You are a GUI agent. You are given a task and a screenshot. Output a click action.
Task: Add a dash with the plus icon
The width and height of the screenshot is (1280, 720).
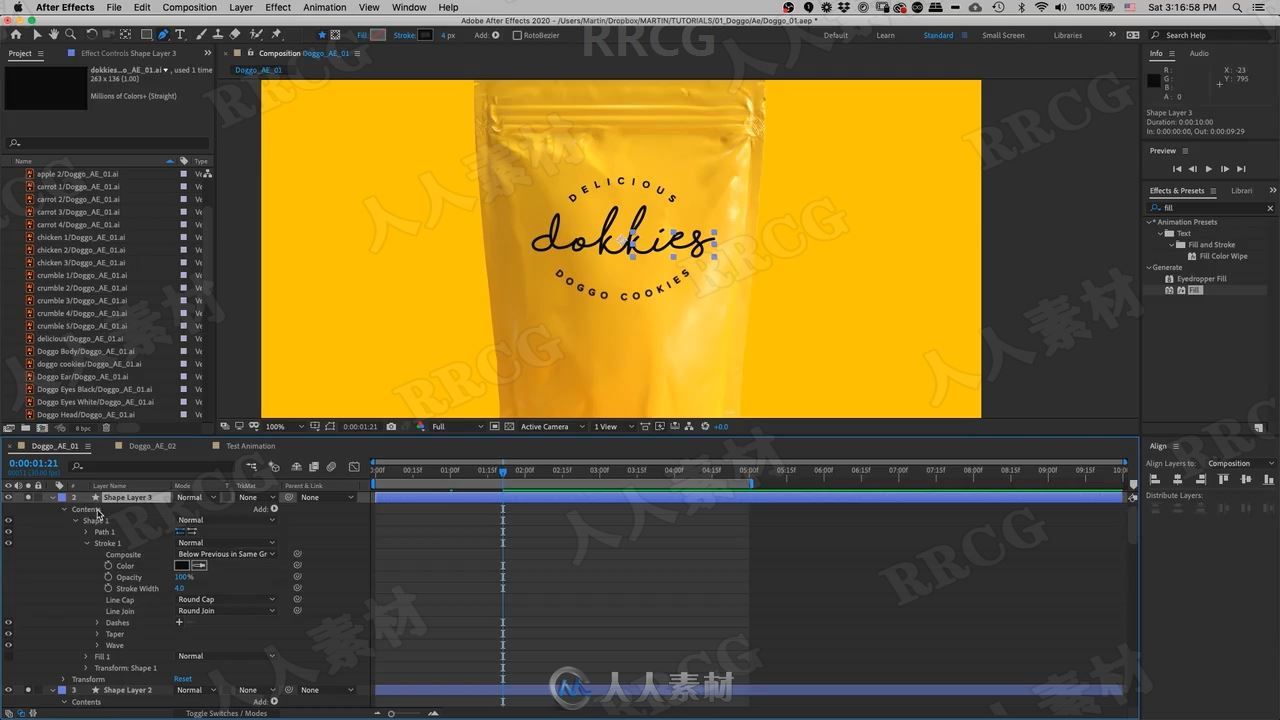tap(180, 622)
